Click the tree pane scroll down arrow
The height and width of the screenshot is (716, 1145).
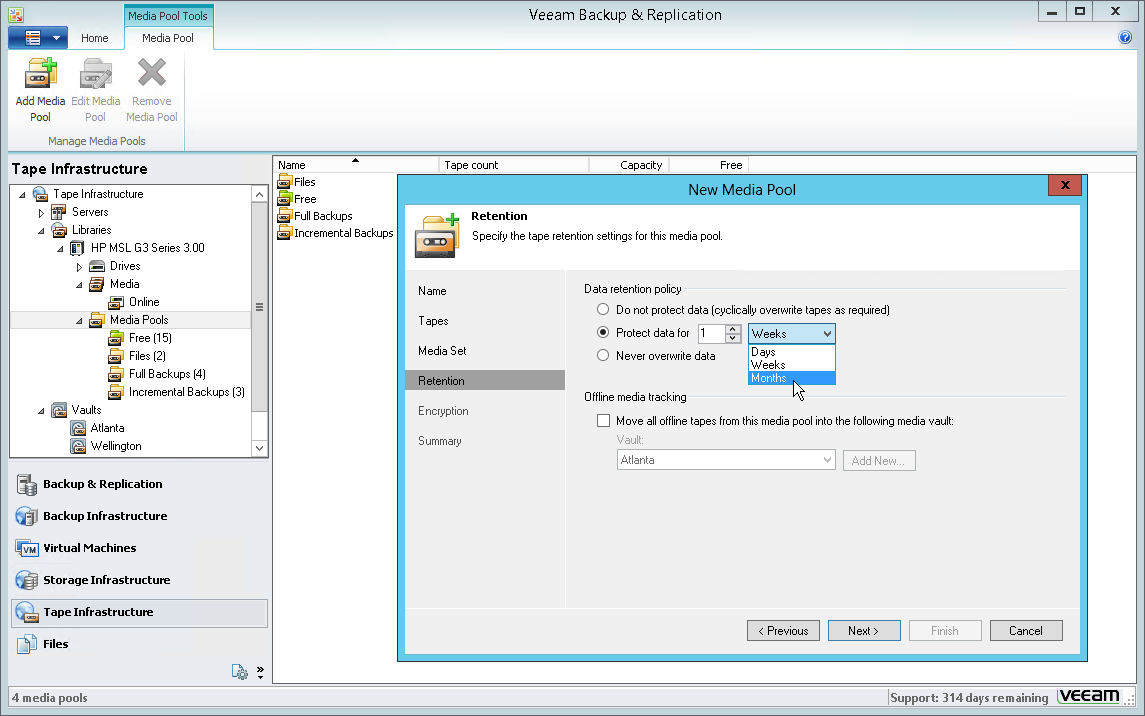point(259,448)
